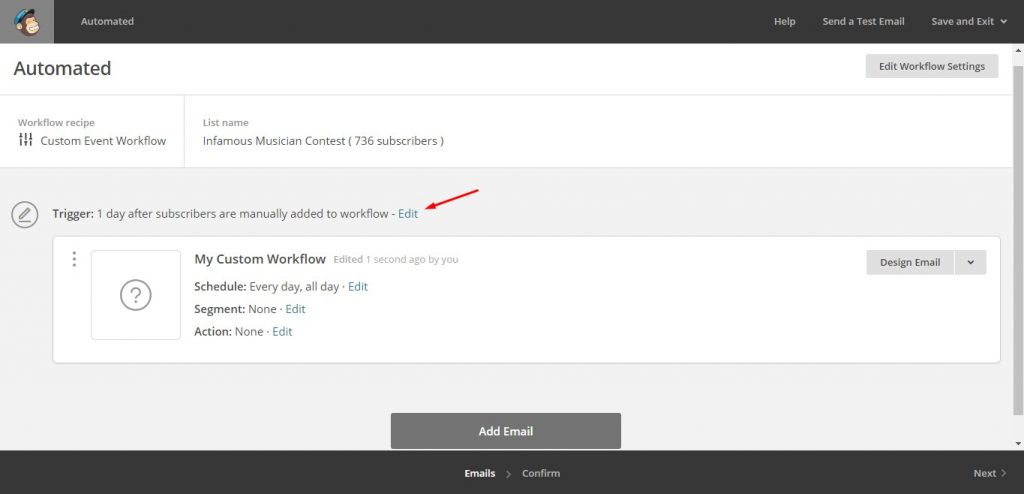
Task: Click the Automated label in top bar
Action: pos(107,22)
